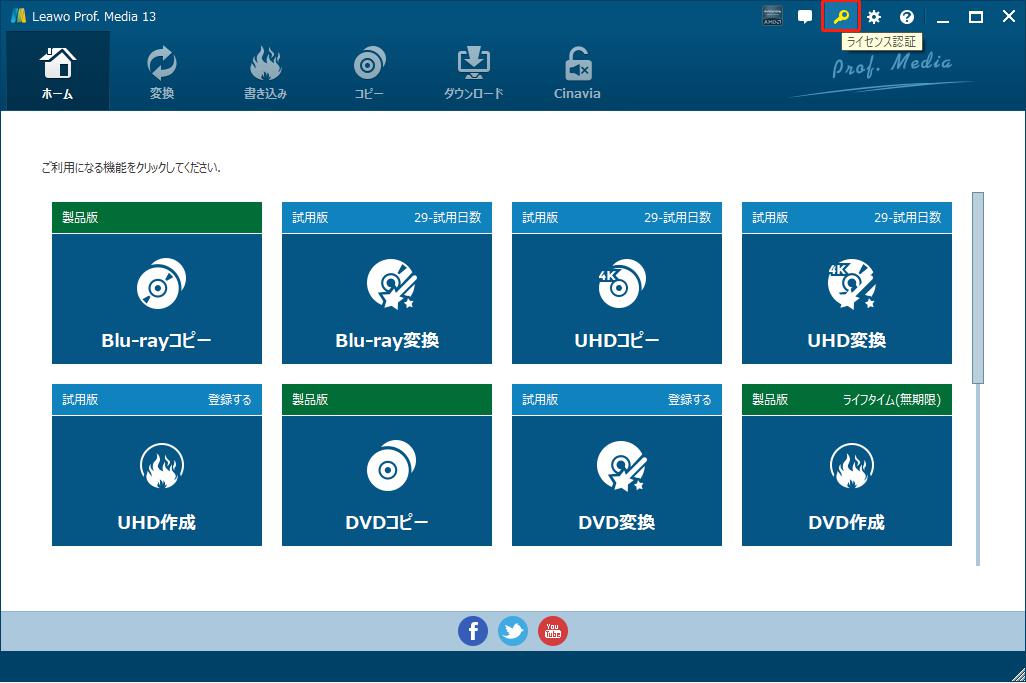Click the ご利用になる機能をクリックしてください instruction text
Screen dimensions: 1026x683
(131, 168)
